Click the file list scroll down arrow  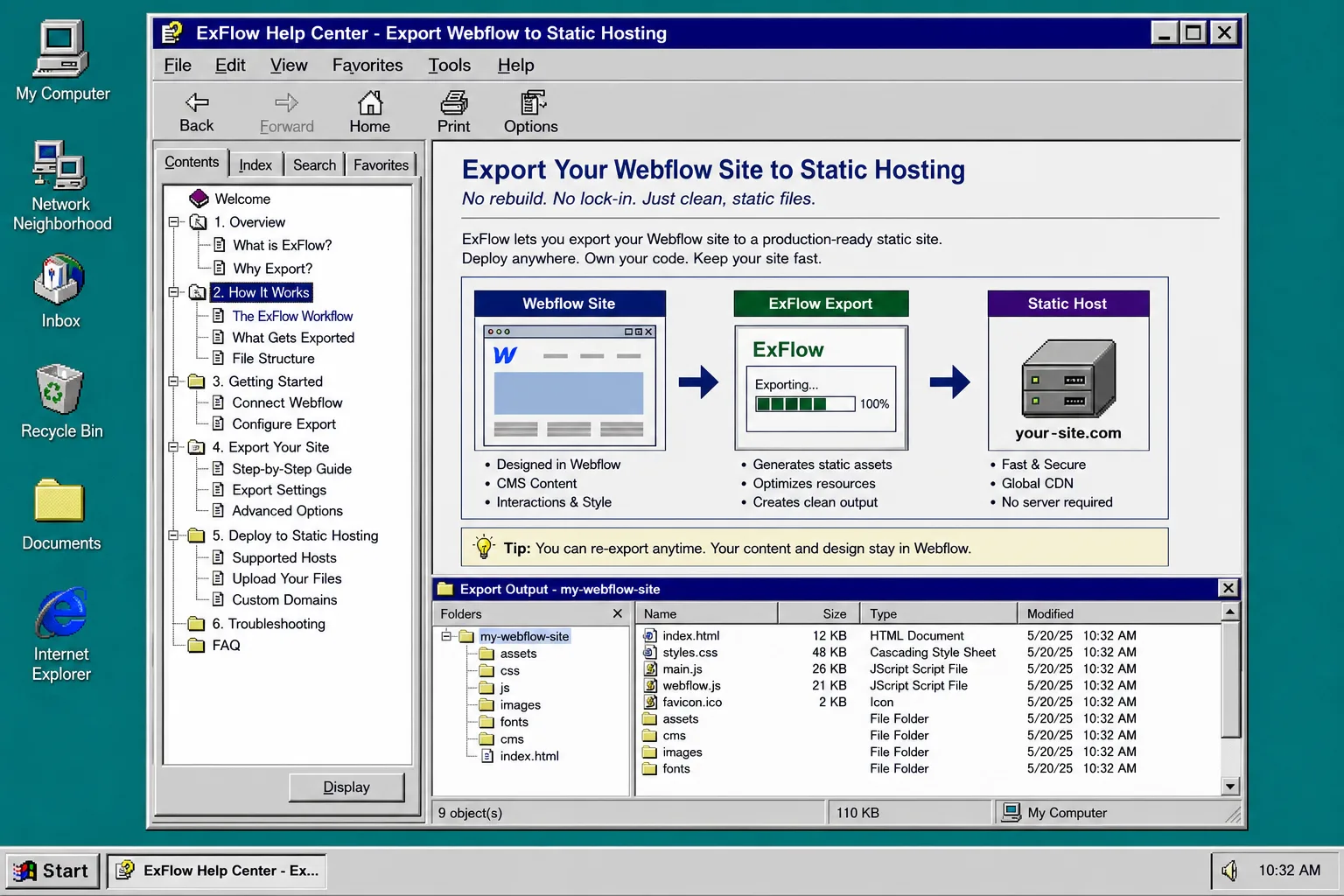pyautogui.click(x=1230, y=786)
